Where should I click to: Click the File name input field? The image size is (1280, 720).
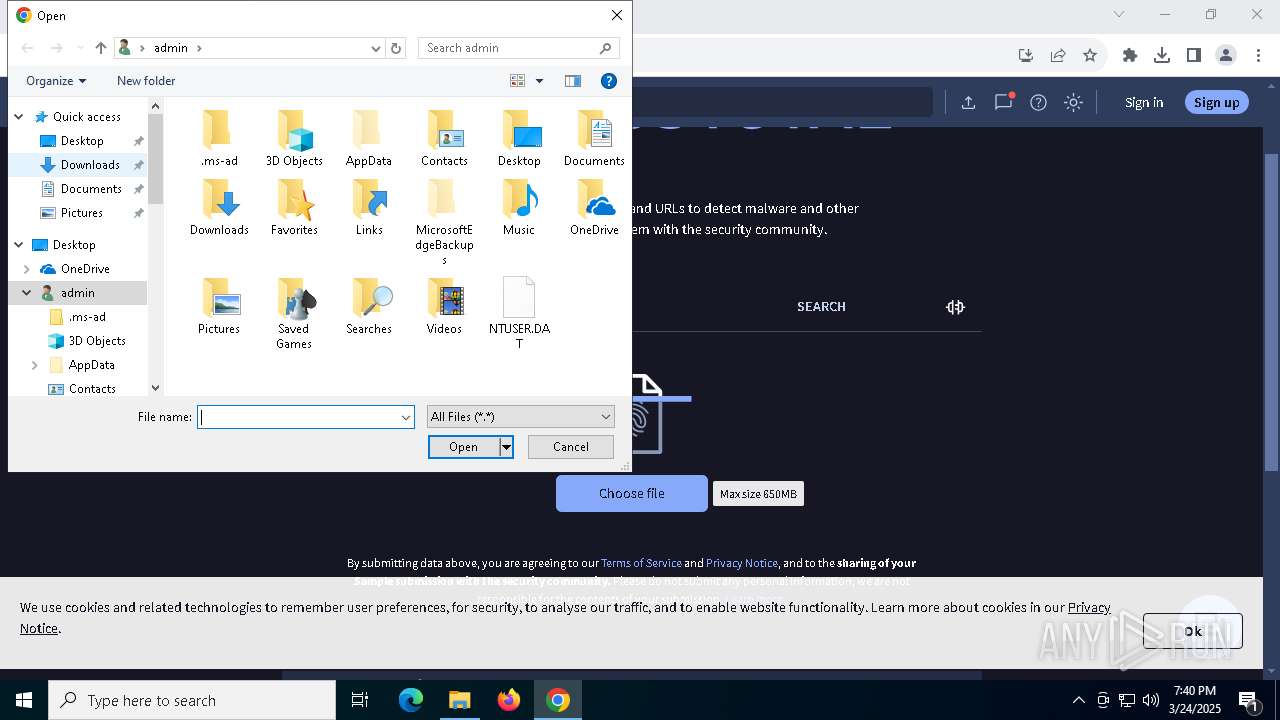[298, 417]
